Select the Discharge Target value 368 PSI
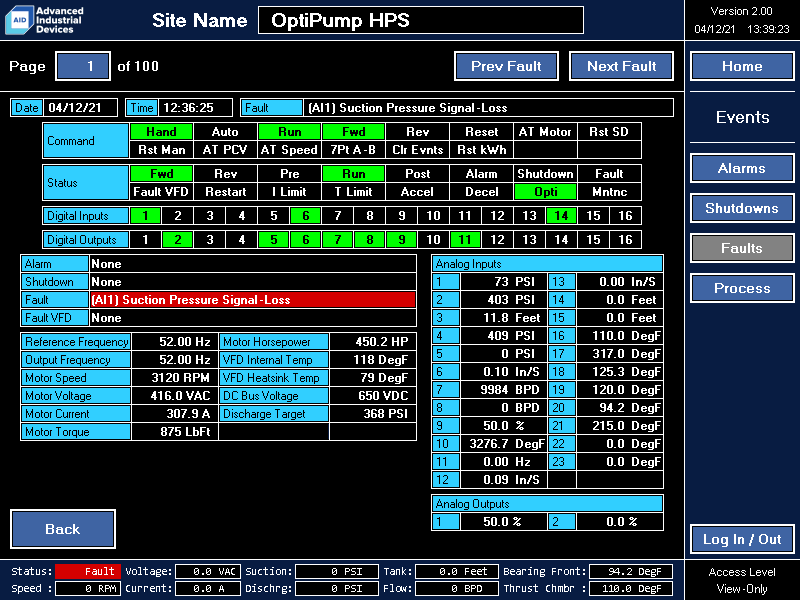 tap(373, 414)
